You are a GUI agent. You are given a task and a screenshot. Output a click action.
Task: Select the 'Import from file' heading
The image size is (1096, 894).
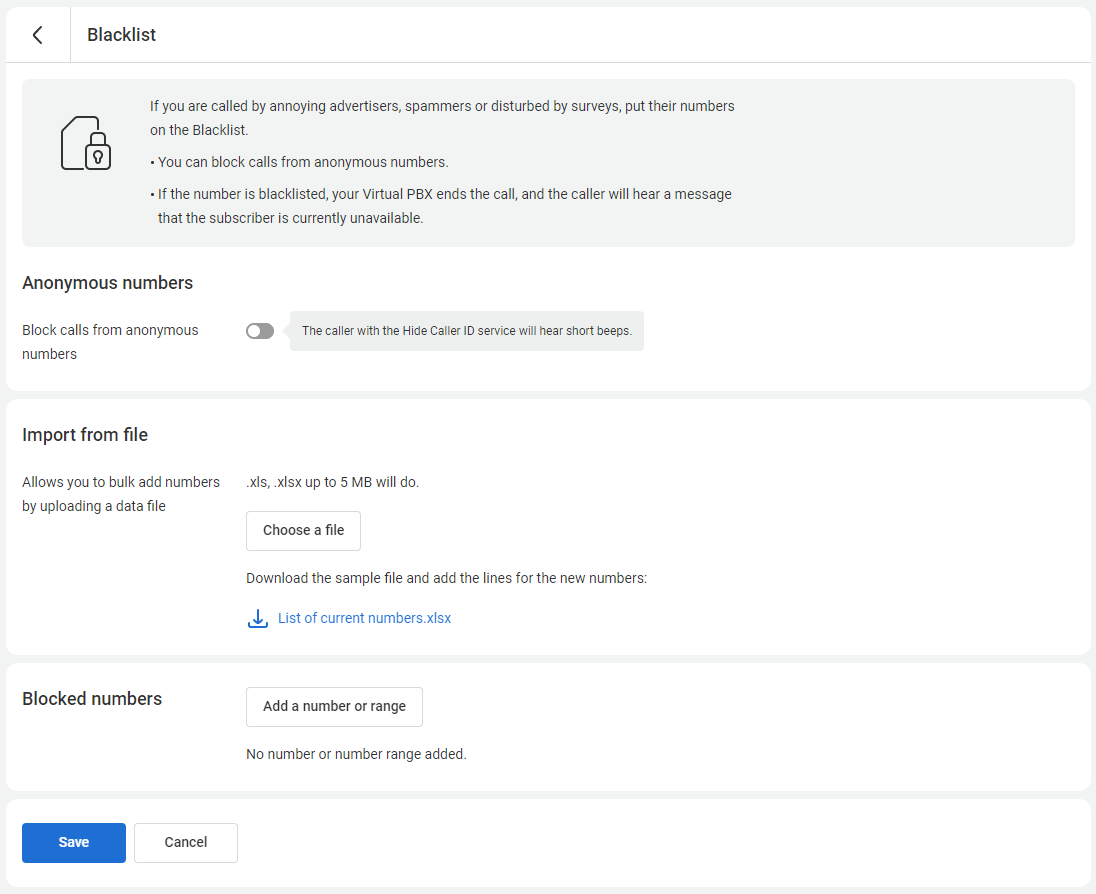pos(85,435)
